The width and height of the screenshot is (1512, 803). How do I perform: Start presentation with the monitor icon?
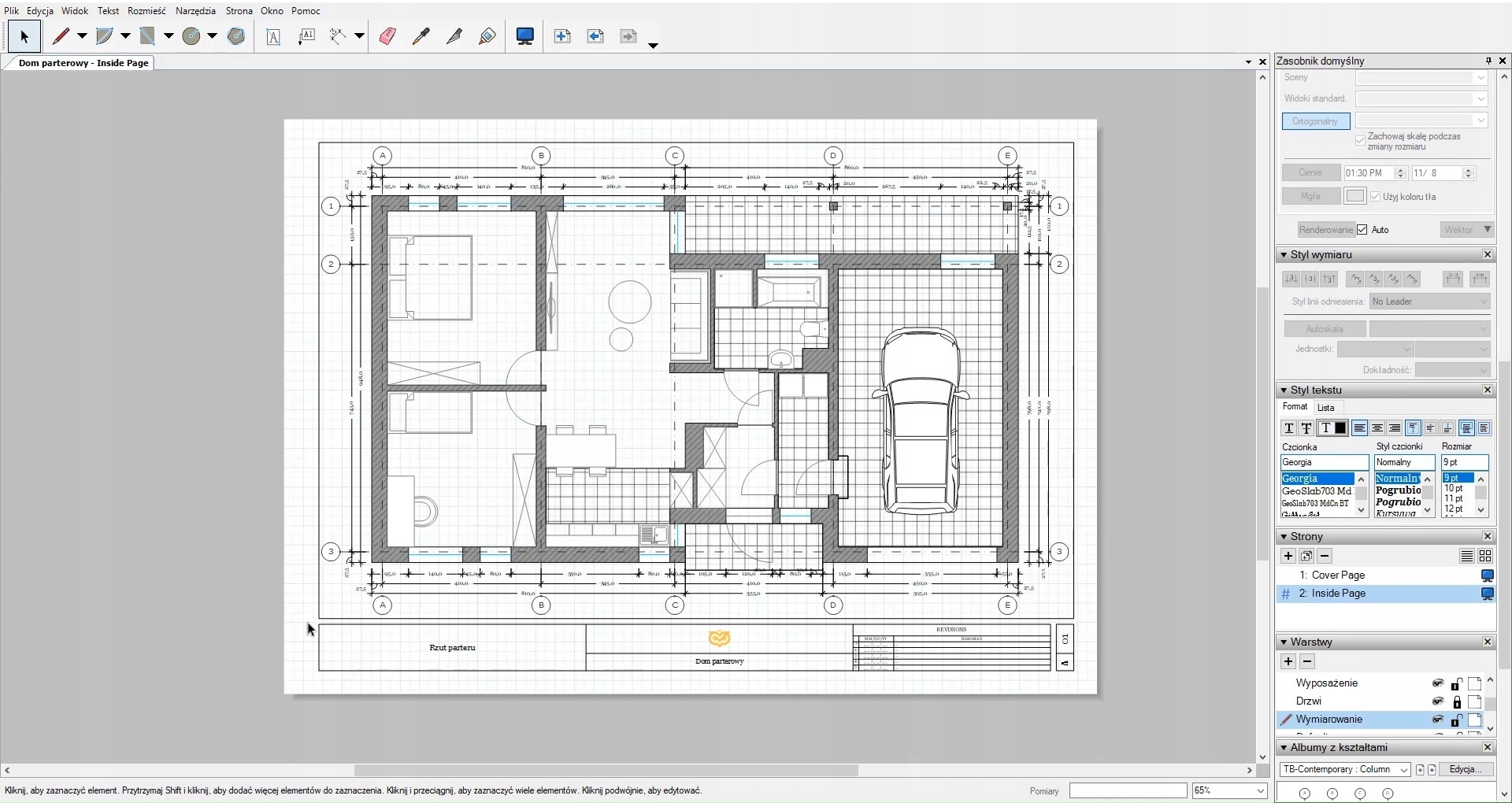pos(525,36)
